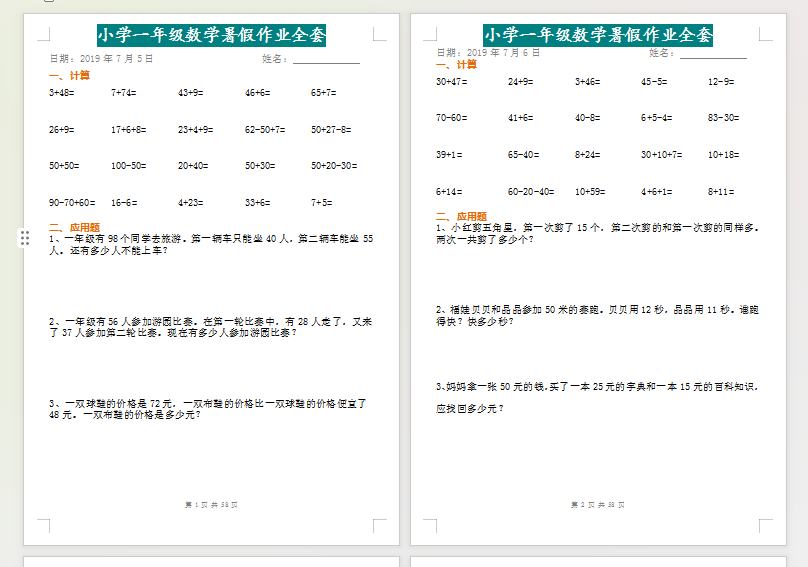Click the name blank line on the first page
This screenshot has width=808, height=567.
tap(326, 59)
